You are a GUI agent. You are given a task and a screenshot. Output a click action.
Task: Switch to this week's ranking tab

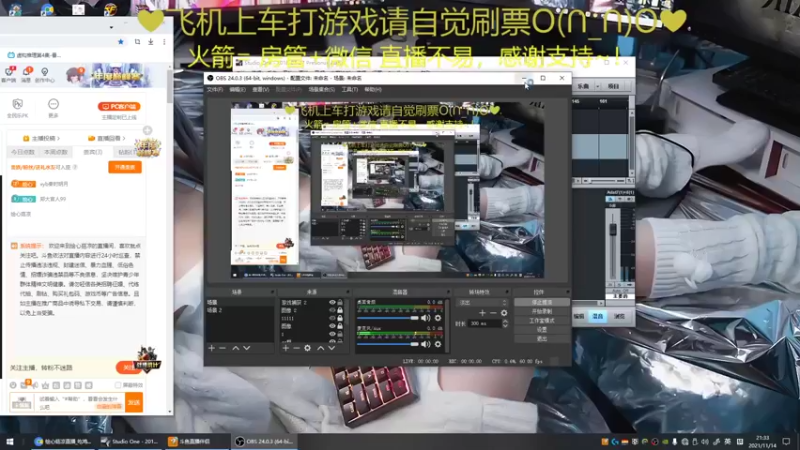56,152
